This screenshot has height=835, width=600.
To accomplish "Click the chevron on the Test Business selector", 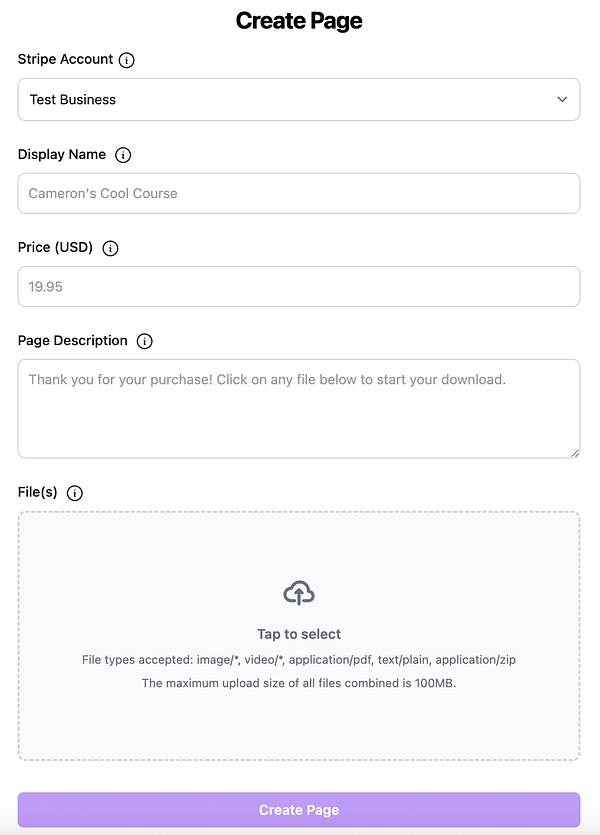I will point(563,99).
